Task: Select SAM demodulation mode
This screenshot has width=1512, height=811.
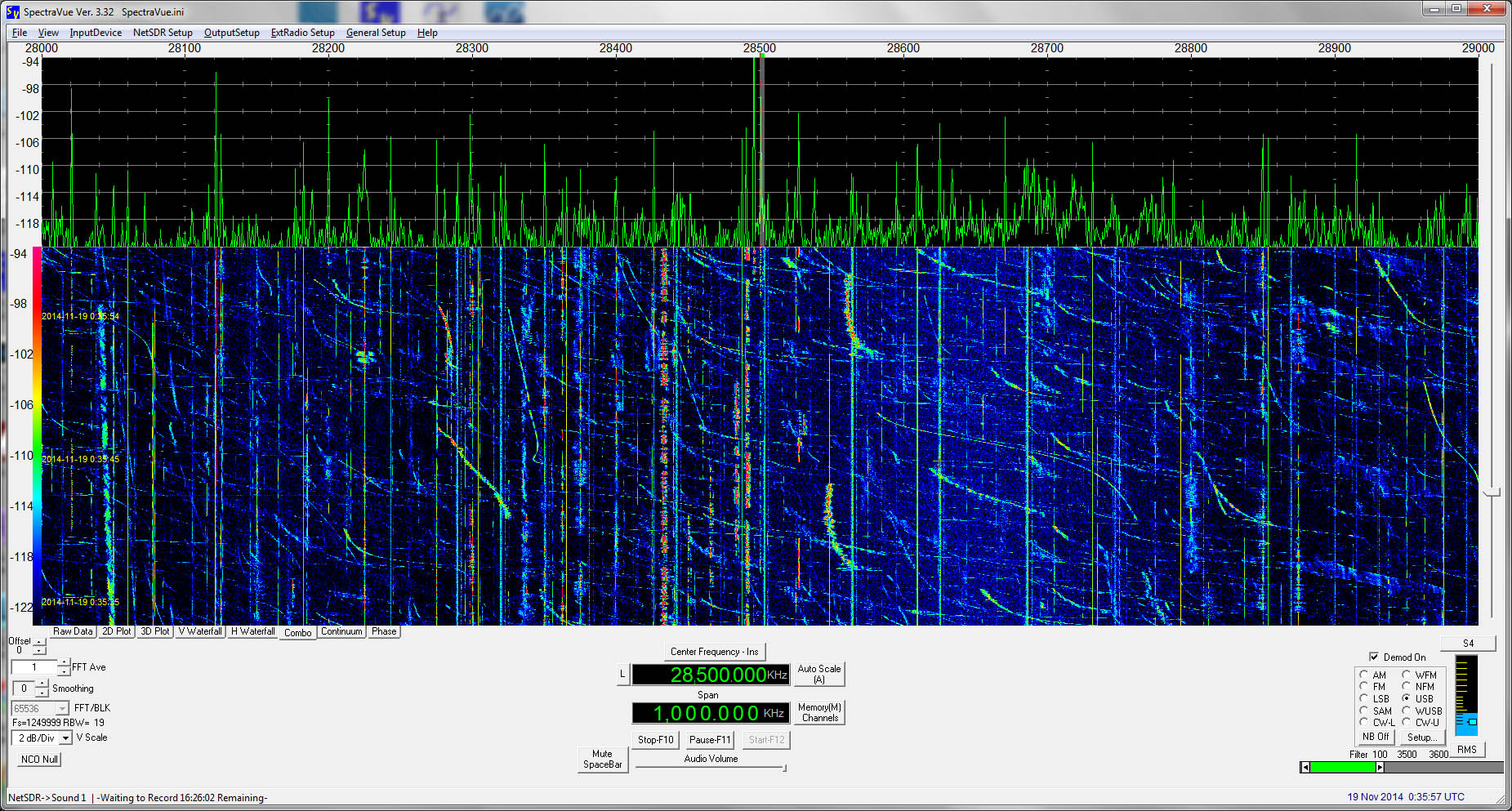Action: (1363, 711)
